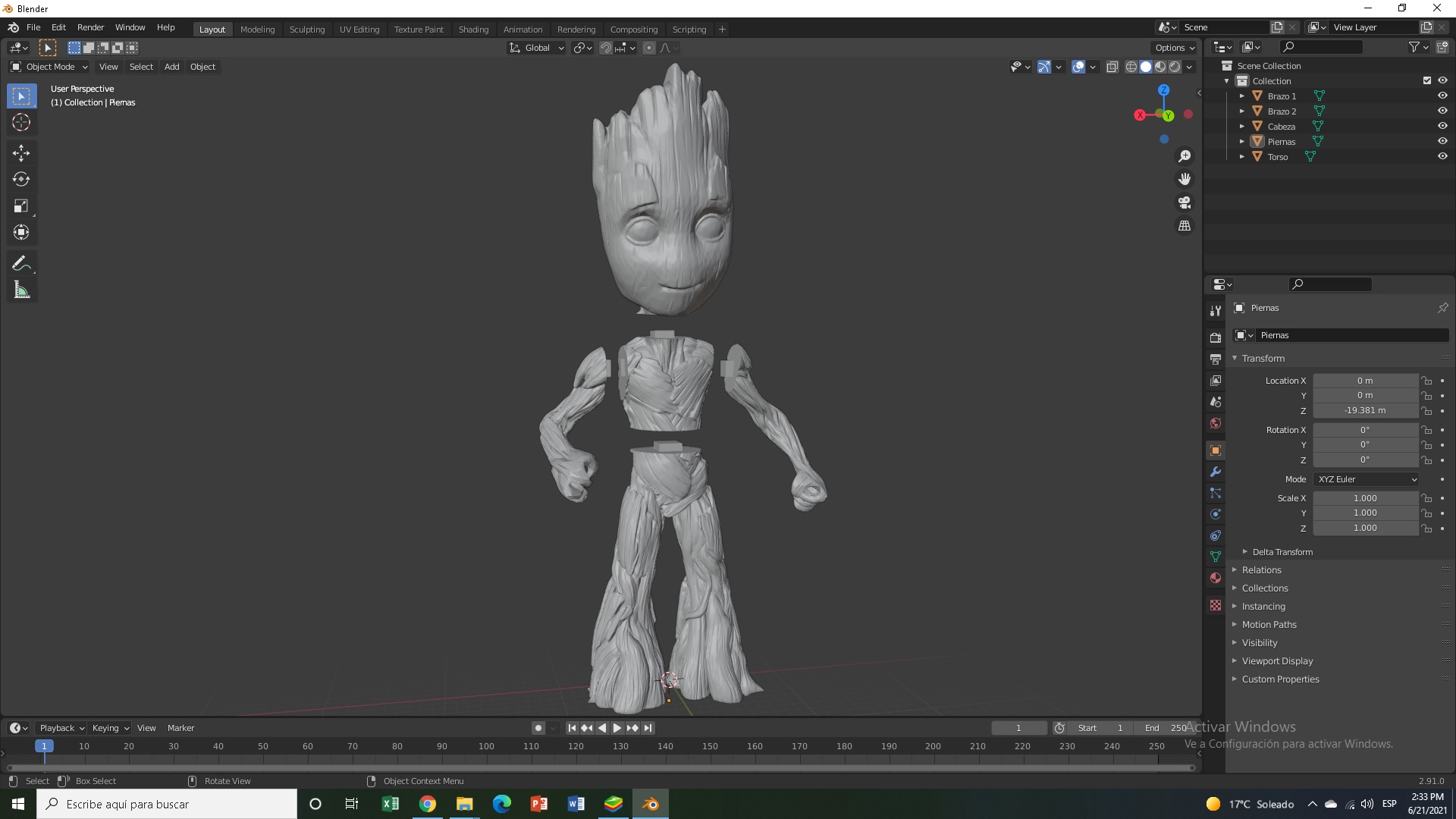Switch viewport to Rendered shading mode

click(x=1174, y=66)
